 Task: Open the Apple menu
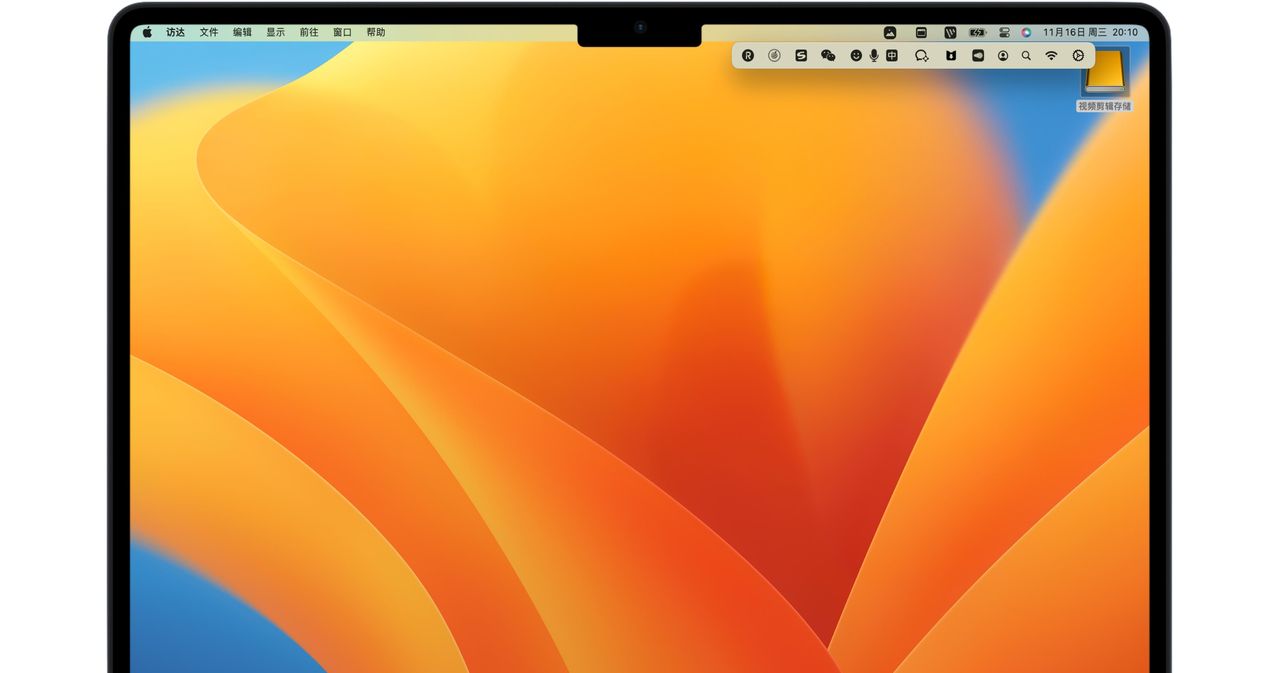(x=147, y=32)
